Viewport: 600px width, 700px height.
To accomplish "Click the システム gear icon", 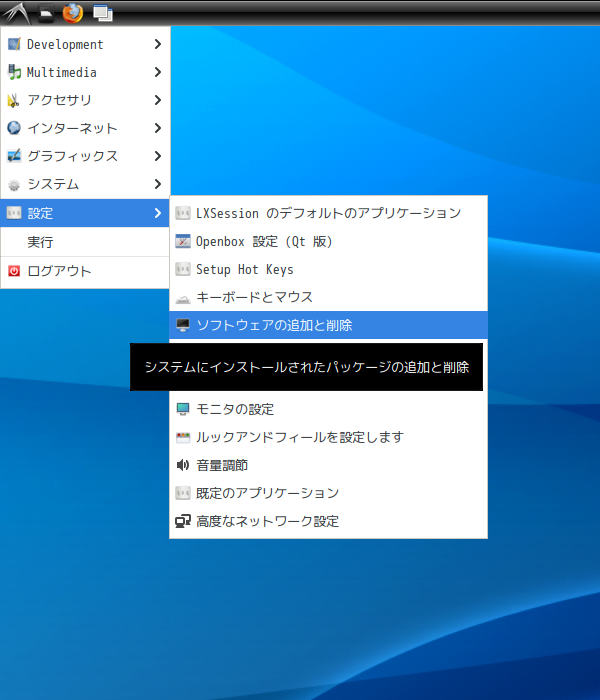I will (x=14, y=184).
